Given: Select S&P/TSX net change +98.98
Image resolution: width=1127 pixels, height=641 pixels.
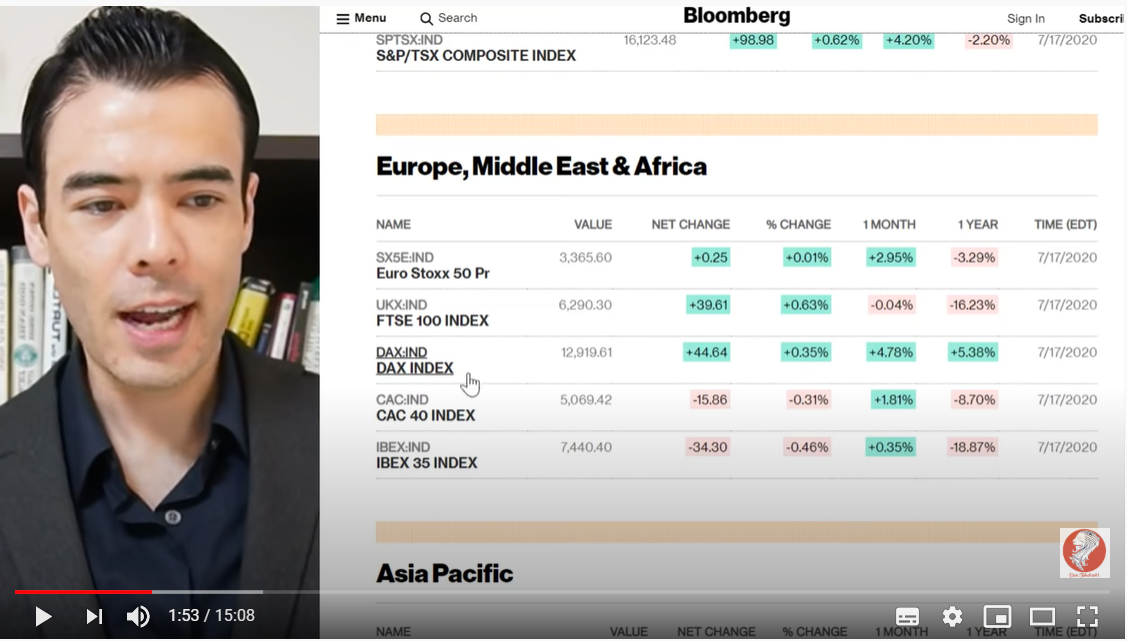Looking at the screenshot, I should (753, 40).
